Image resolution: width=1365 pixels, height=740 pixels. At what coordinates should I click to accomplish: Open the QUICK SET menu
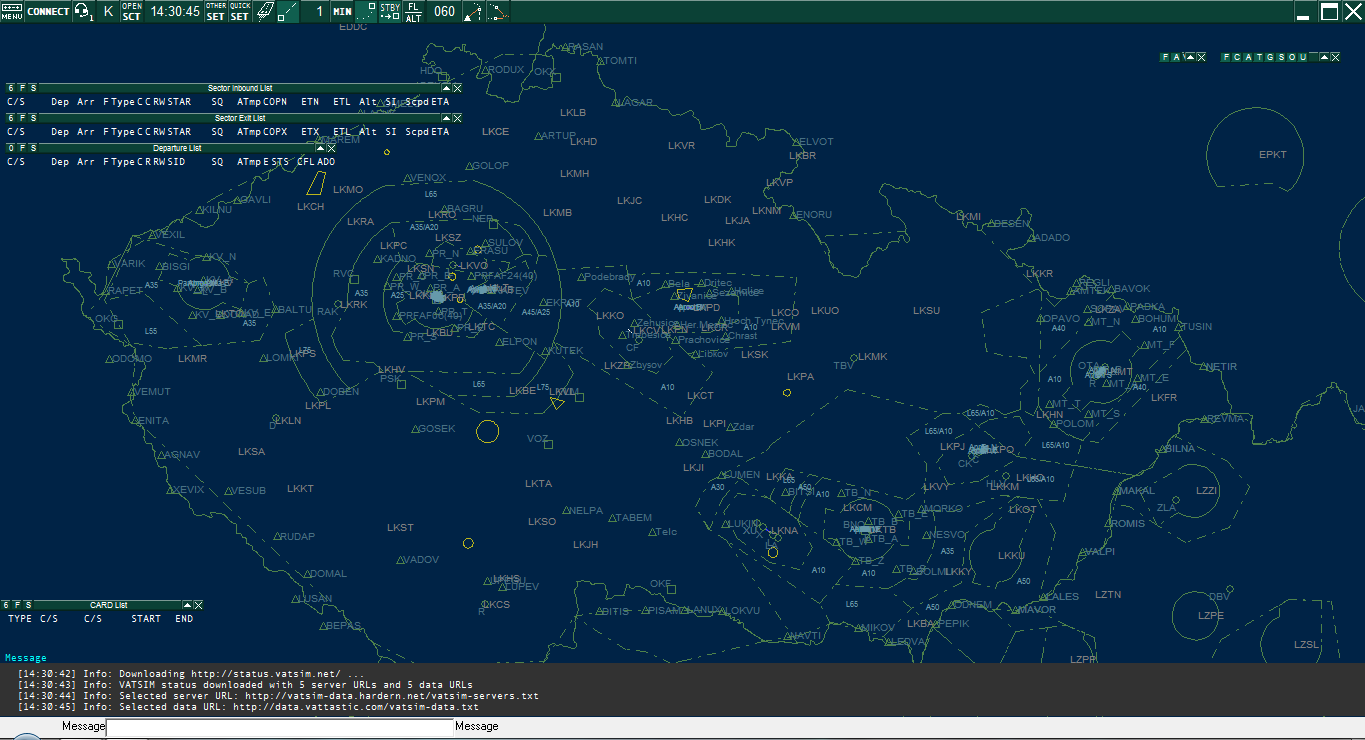tap(240, 11)
